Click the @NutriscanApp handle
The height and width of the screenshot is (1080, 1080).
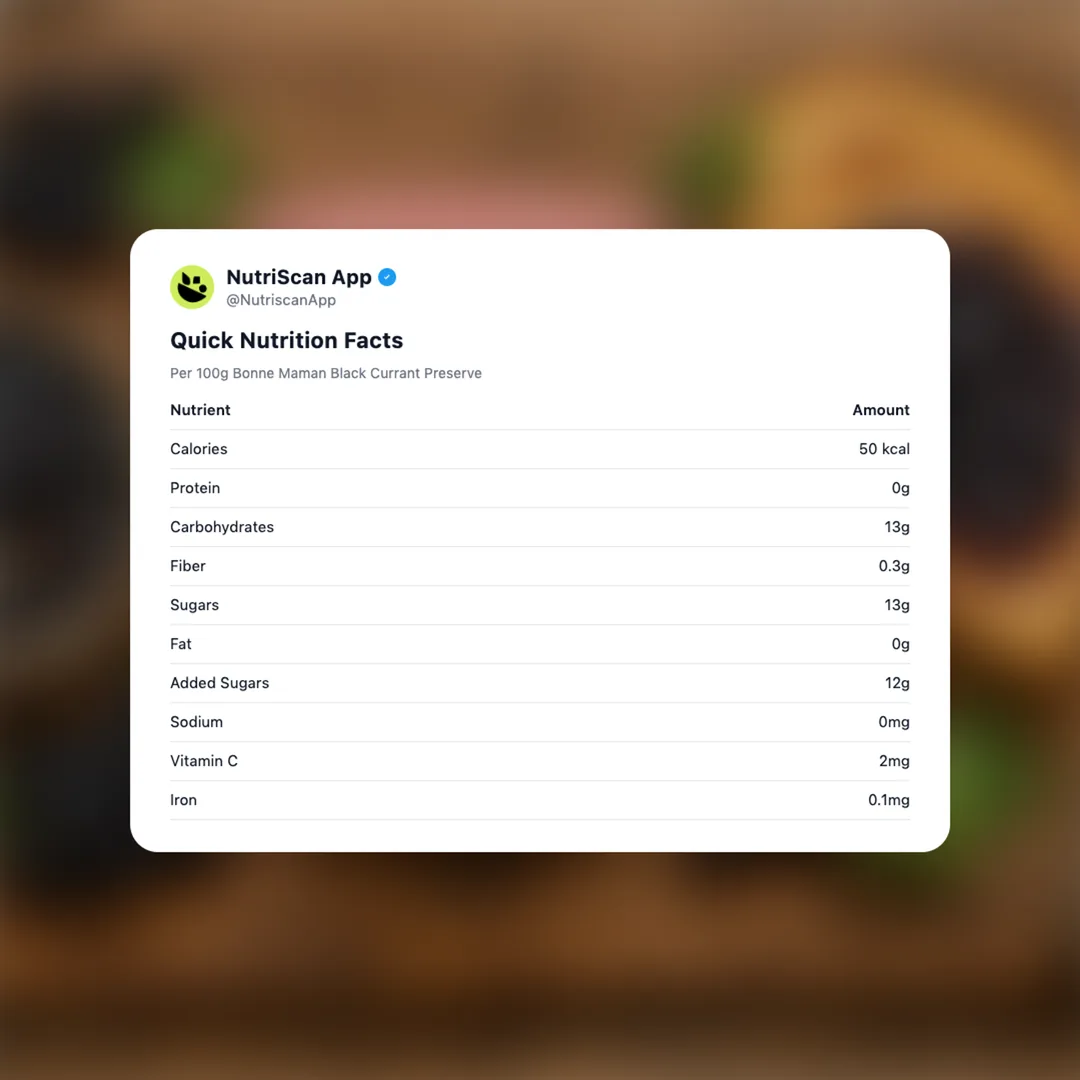point(281,300)
